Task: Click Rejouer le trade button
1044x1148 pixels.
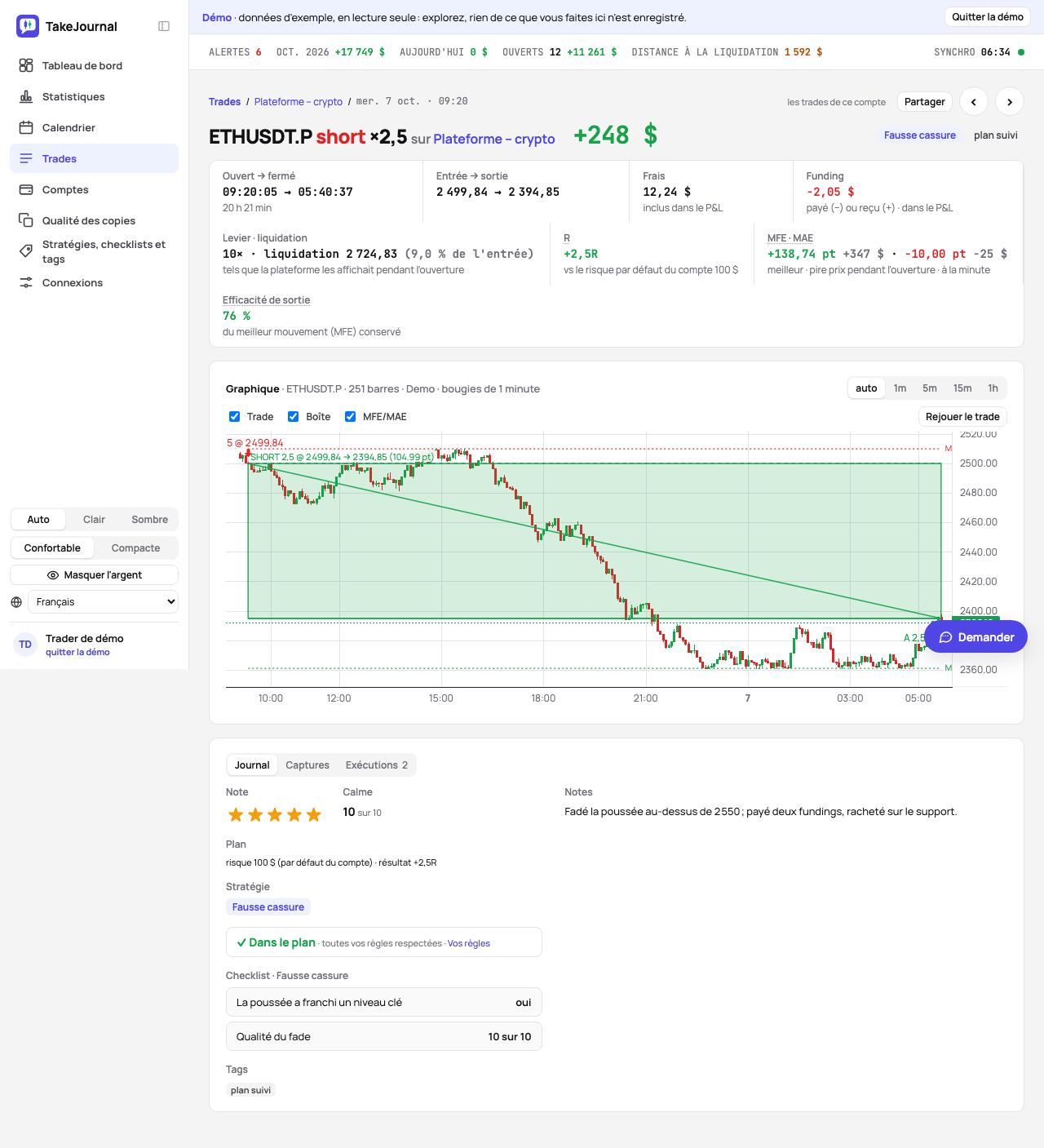Action: click(x=962, y=416)
